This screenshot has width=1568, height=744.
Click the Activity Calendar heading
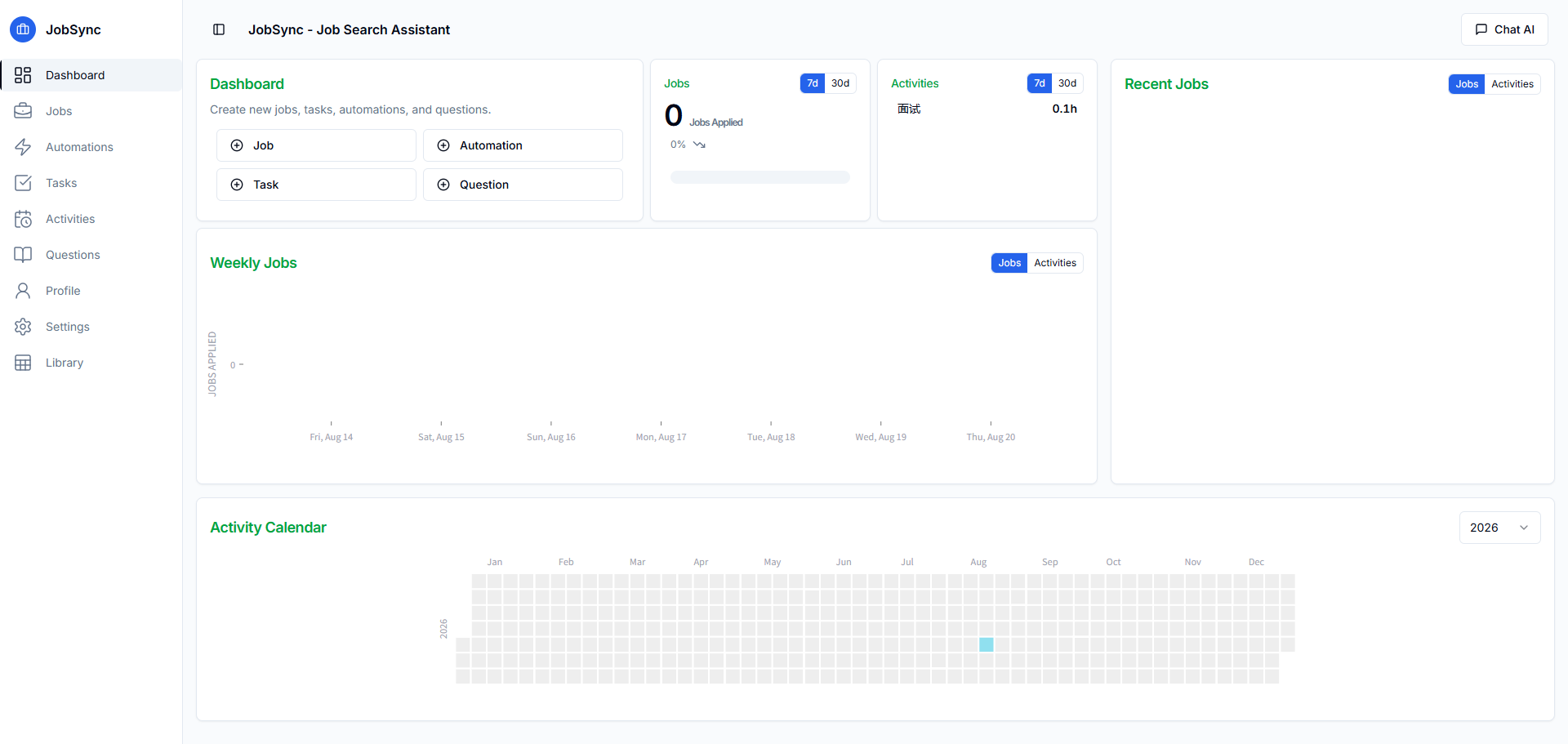click(268, 528)
